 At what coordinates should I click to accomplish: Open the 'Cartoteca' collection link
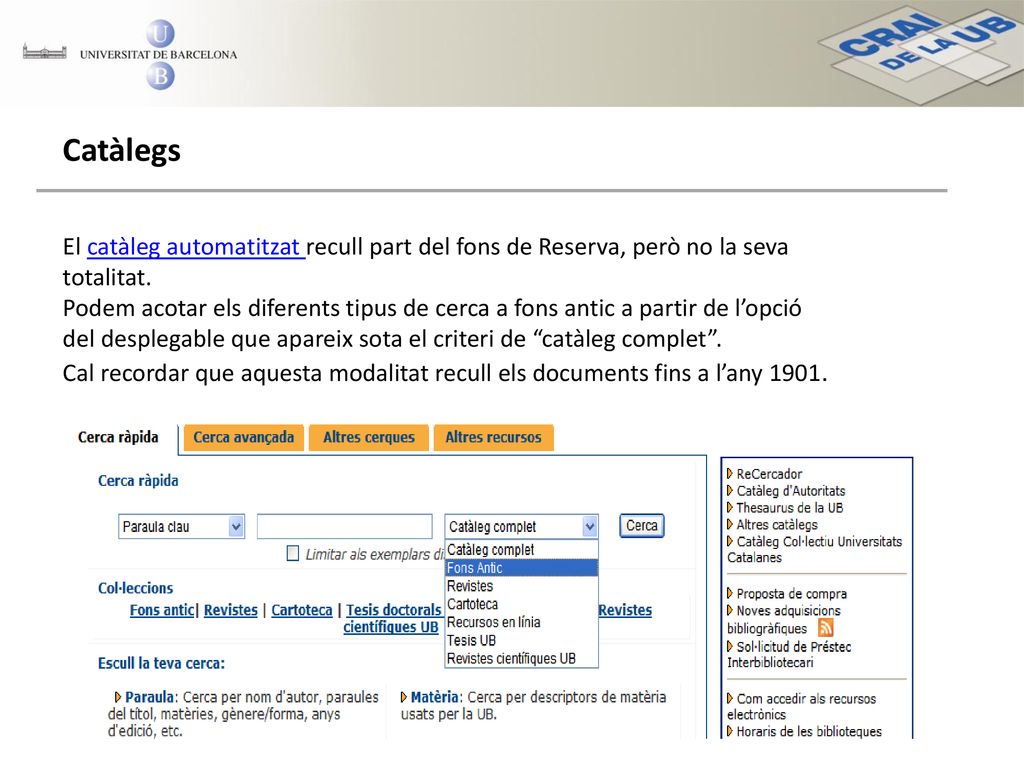point(302,610)
